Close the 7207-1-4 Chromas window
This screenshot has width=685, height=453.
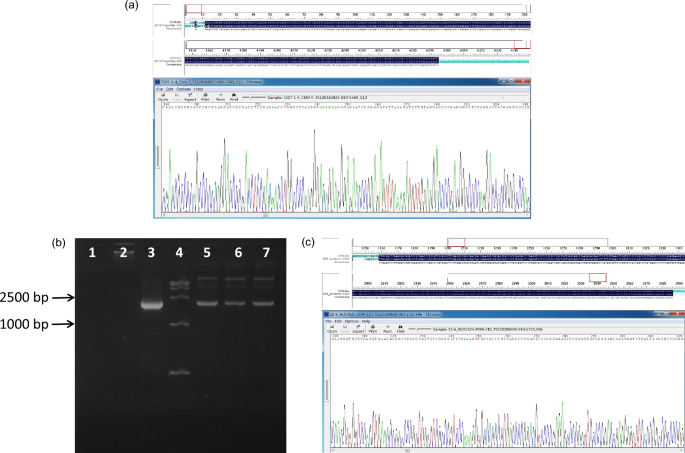coord(523,80)
